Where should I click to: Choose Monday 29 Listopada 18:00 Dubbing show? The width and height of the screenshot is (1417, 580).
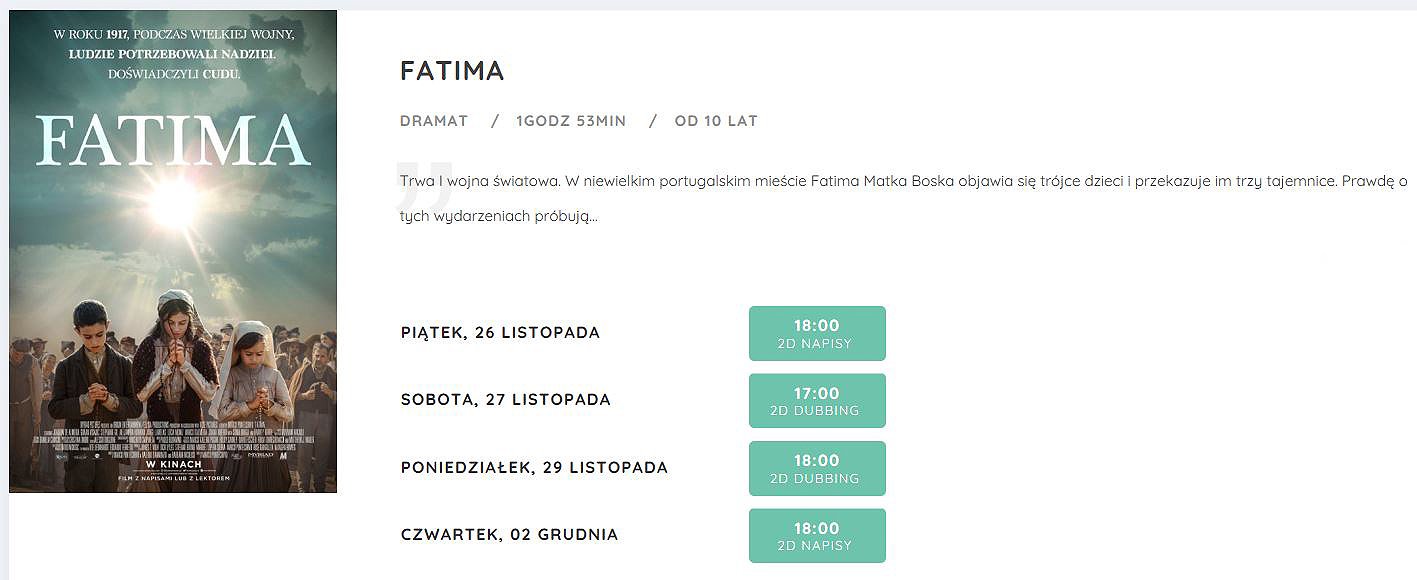(x=817, y=468)
